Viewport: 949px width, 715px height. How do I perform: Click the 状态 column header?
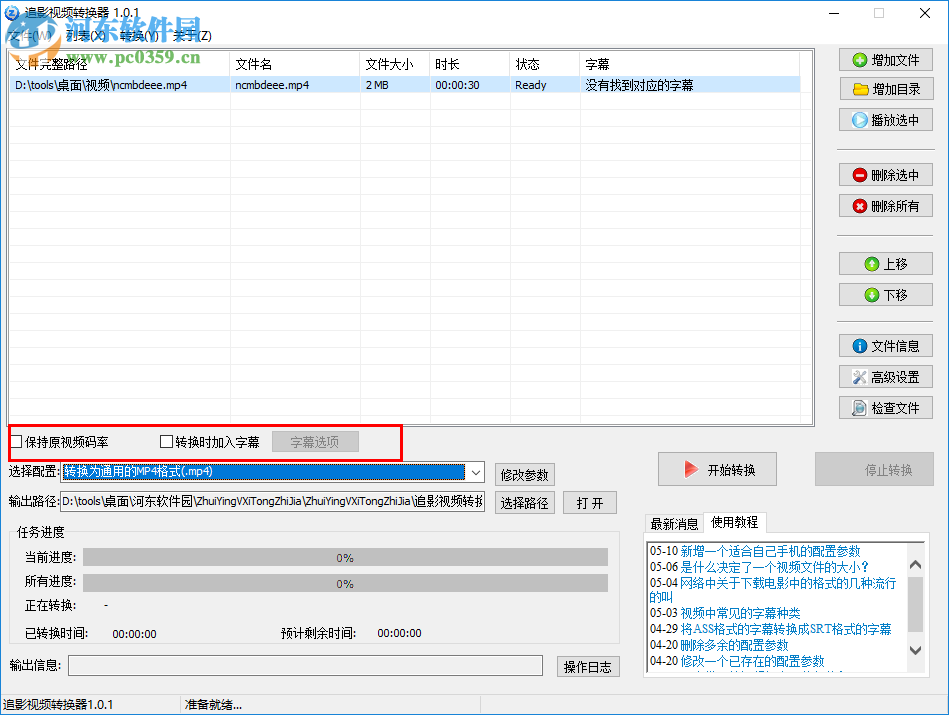[545, 64]
